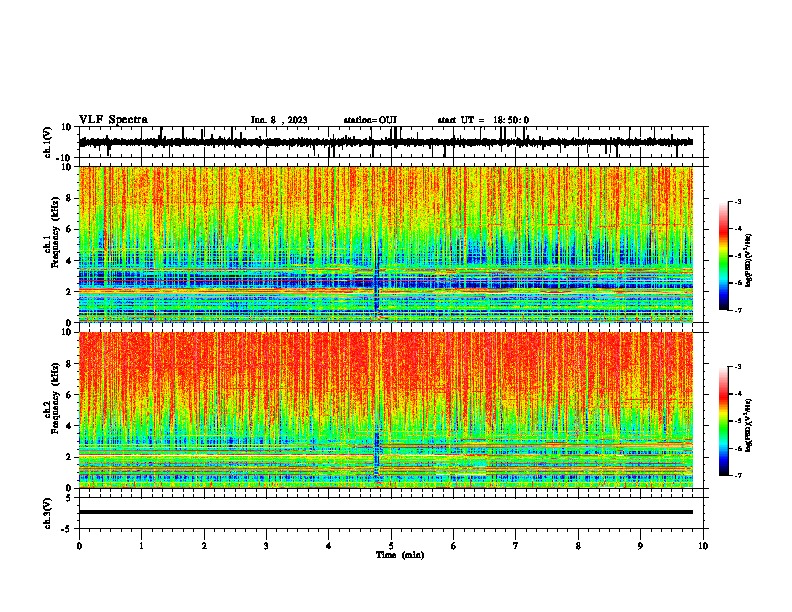Click the time axis tick label 8
Screen dimensions: 792x612
click(x=578, y=546)
